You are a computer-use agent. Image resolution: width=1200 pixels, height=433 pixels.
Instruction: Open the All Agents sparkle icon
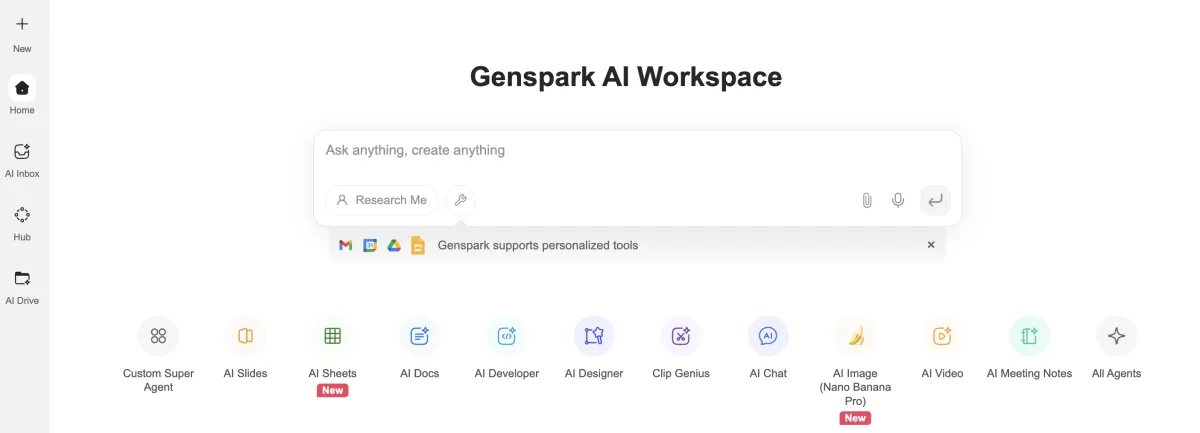tap(1116, 336)
